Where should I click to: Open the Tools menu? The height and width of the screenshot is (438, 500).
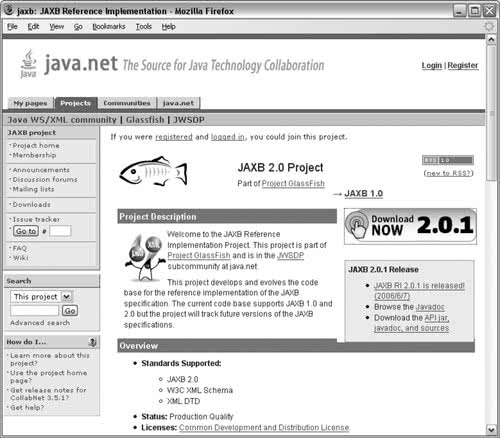pos(144,26)
